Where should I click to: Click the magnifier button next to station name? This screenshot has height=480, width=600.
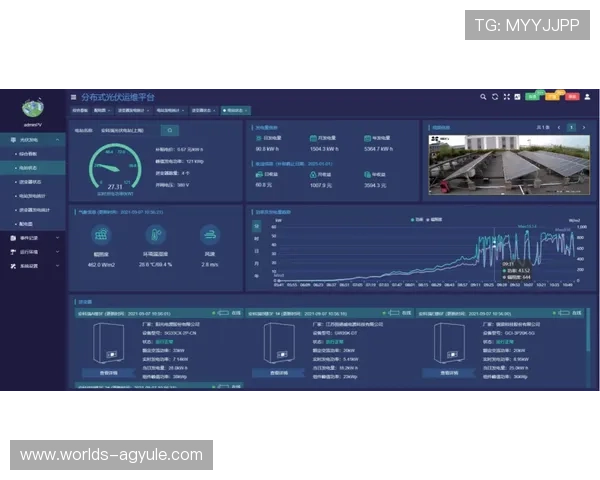(x=169, y=130)
